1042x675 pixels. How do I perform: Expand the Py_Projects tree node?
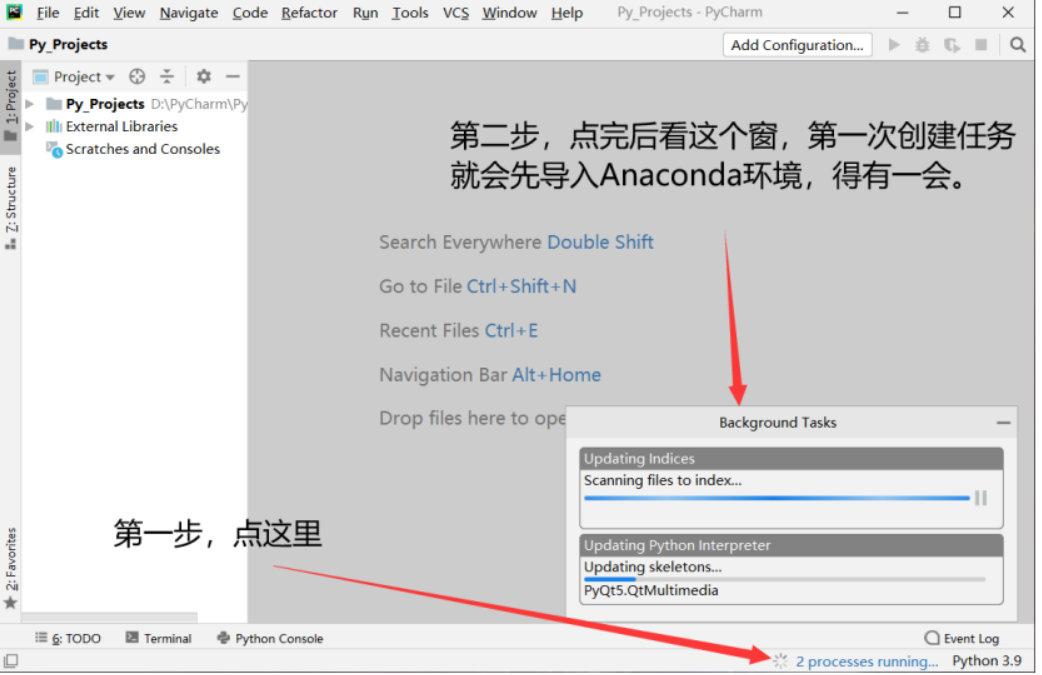tap(30, 104)
